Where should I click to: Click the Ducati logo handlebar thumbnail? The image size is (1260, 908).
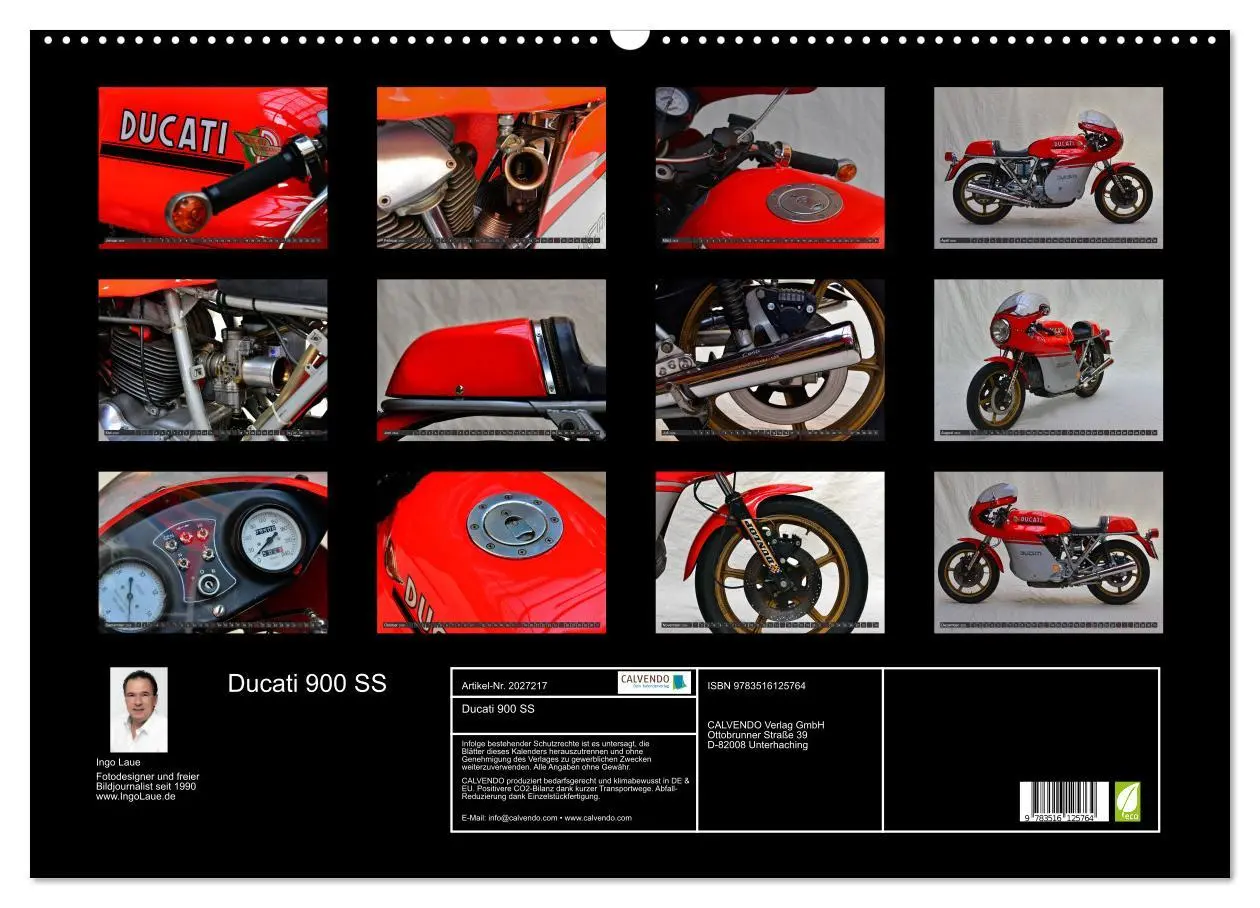click(213, 167)
